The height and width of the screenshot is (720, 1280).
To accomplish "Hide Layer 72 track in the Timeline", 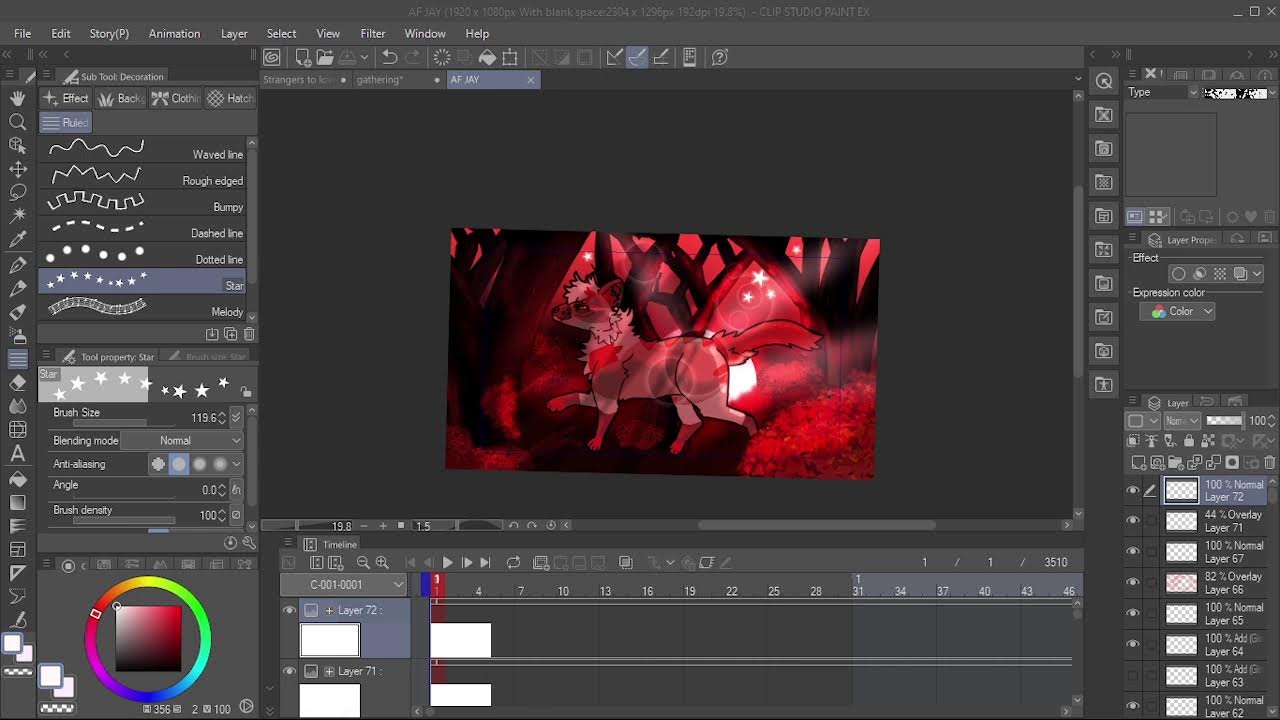I will (289, 610).
